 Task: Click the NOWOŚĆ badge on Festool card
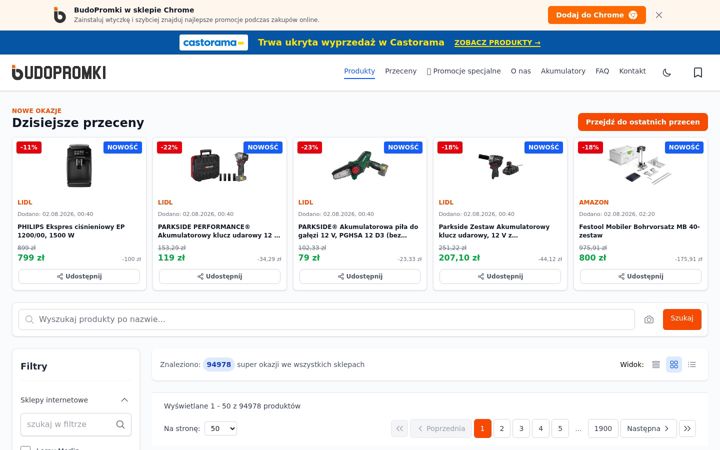[x=684, y=147]
